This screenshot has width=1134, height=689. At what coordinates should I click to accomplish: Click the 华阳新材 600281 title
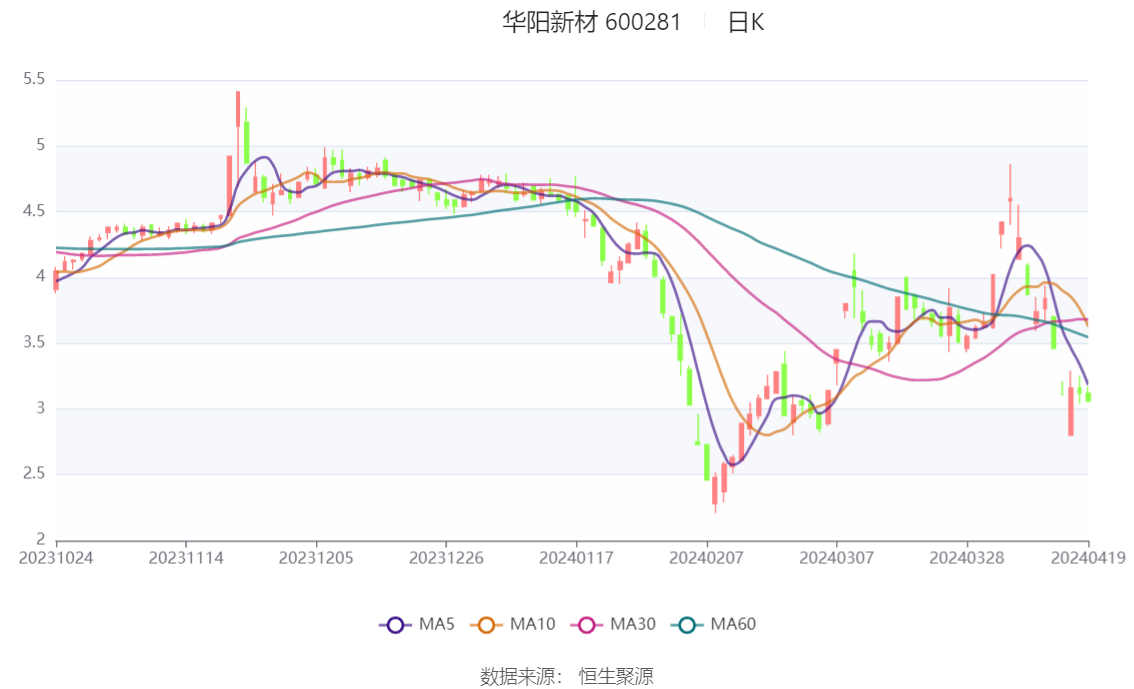click(x=592, y=22)
